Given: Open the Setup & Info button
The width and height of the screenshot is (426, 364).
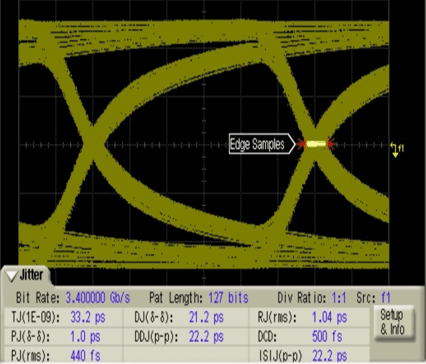Looking at the screenshot, I should (393, 322).
